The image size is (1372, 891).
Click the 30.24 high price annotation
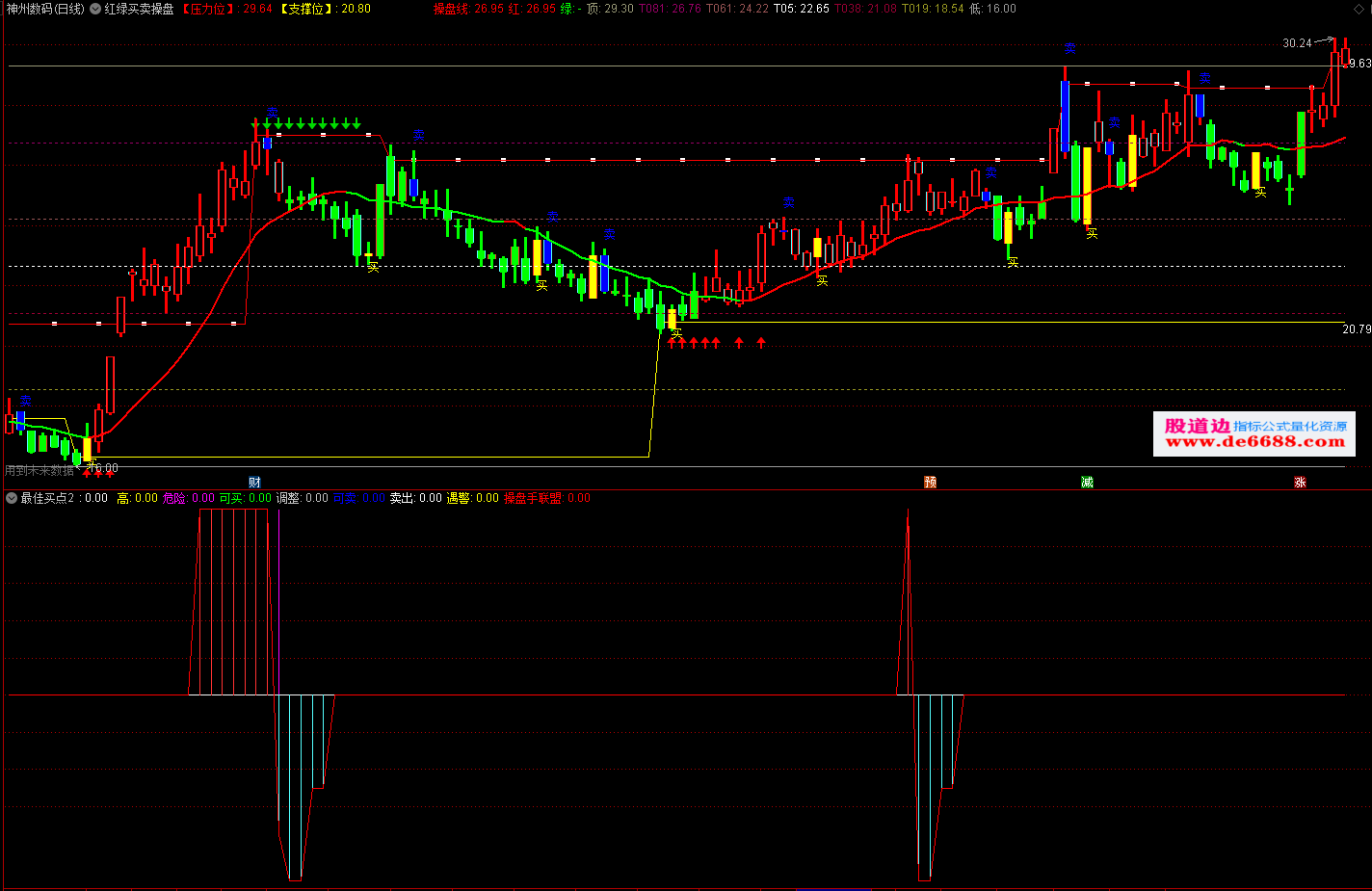(1297, 43)
